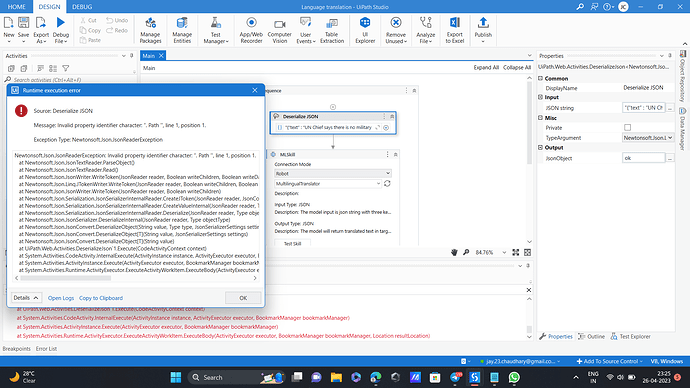Close the Main workflow tab

(x=161, y=55)
